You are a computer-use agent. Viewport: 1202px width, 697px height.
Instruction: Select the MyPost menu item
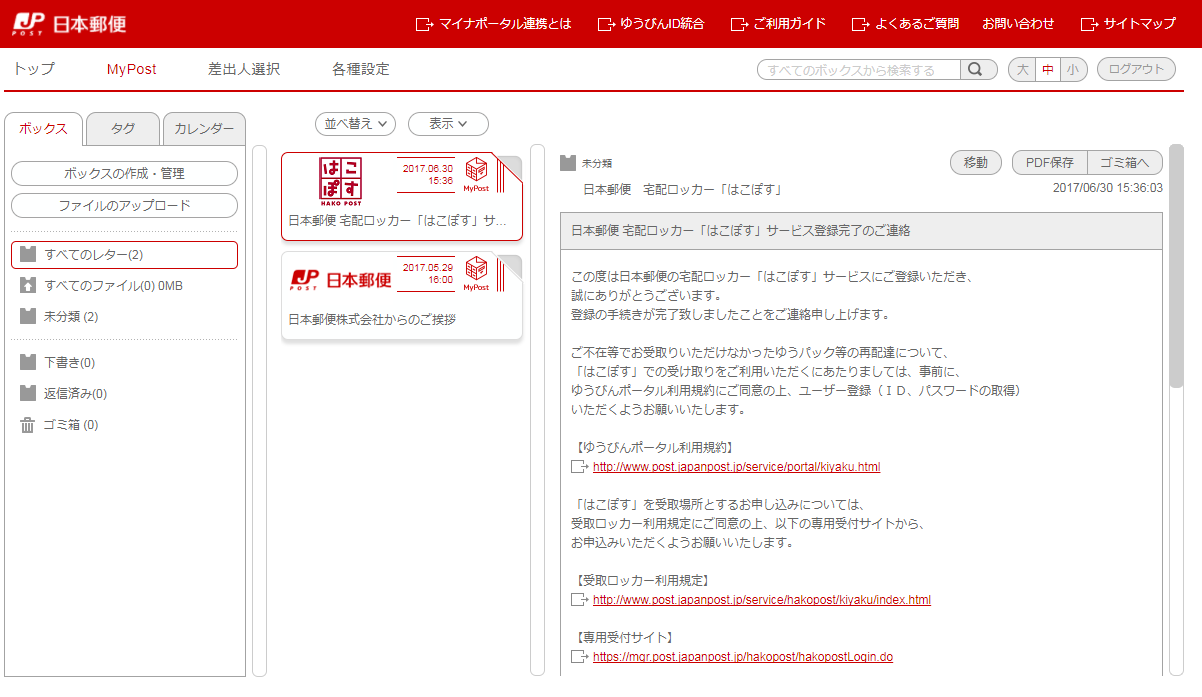[x=132, y=69]
